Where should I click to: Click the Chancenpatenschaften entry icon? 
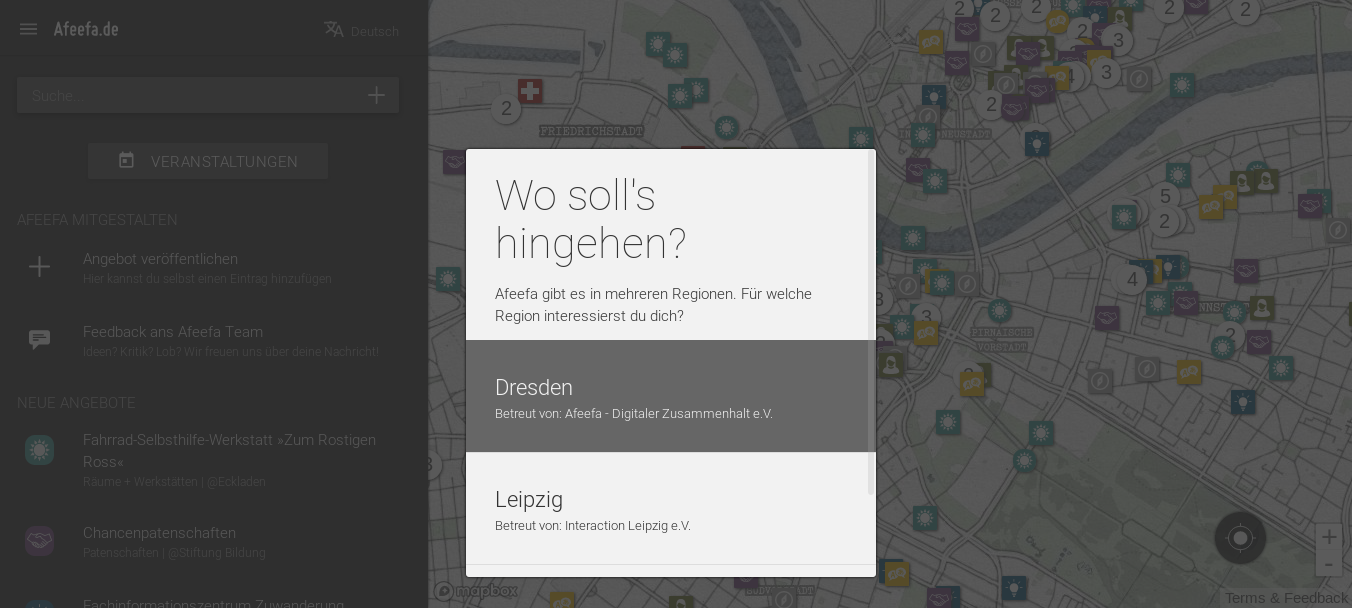(39, 541)
